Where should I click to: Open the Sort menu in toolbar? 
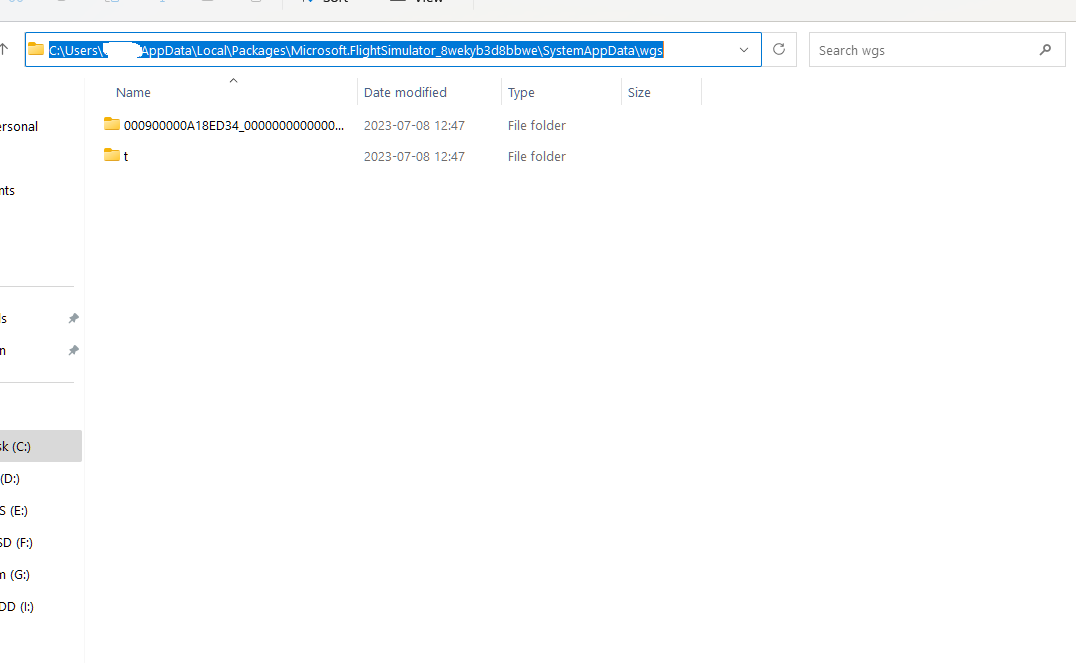pyautogui.click(x=328, y=2)
